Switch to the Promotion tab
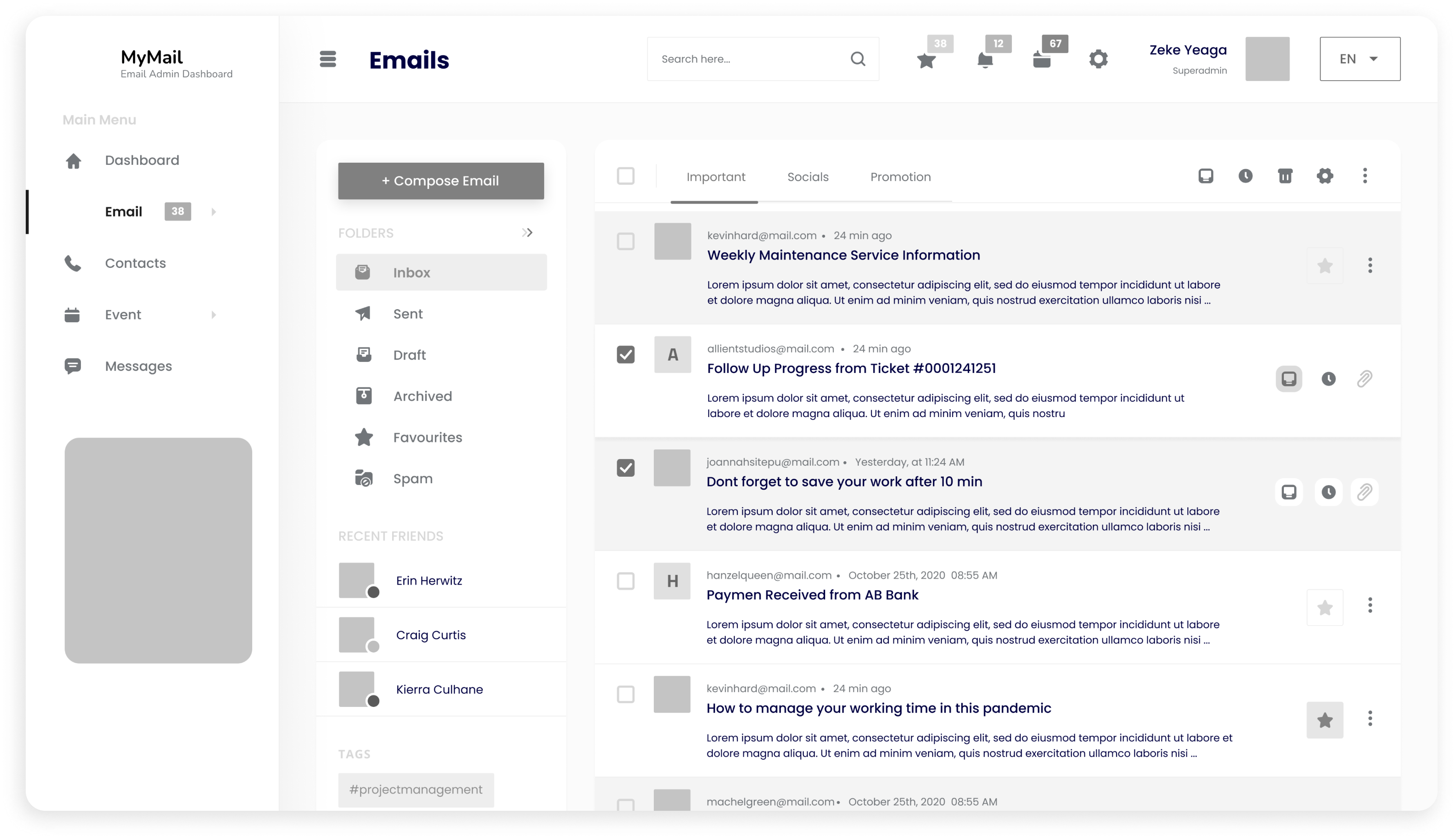1456x839 pixels. (899, 177)
